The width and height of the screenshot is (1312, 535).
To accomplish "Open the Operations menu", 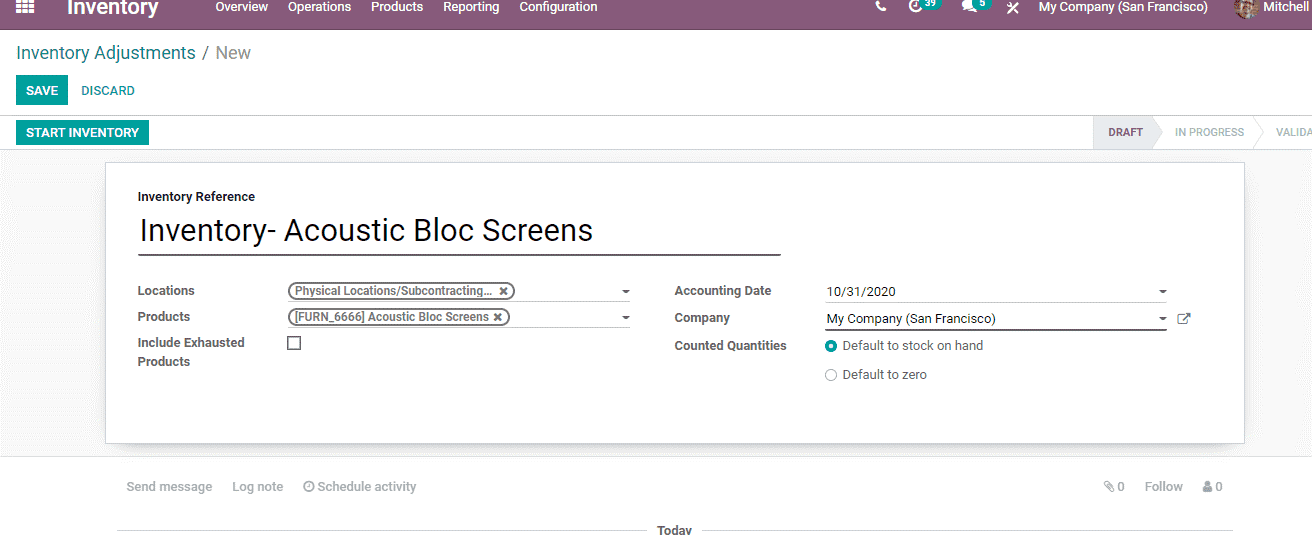I will click(x=319, y=7).
